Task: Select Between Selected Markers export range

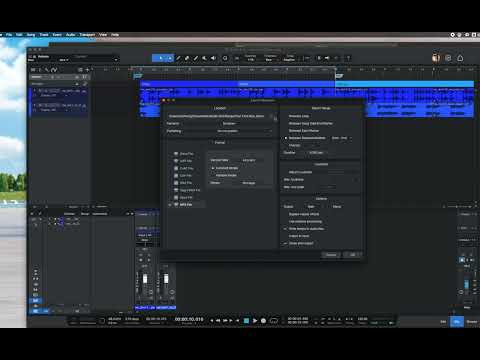Action: [x=305, y=138]
